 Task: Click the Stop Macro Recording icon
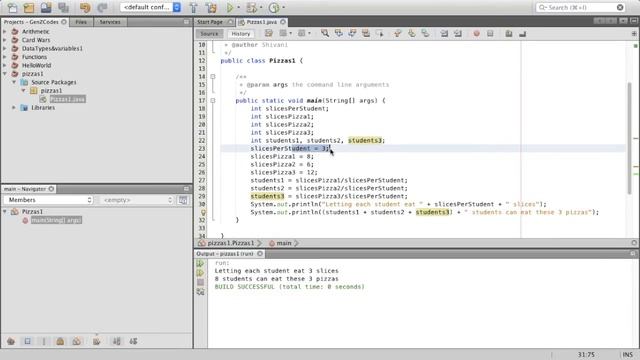coord(490,34)
